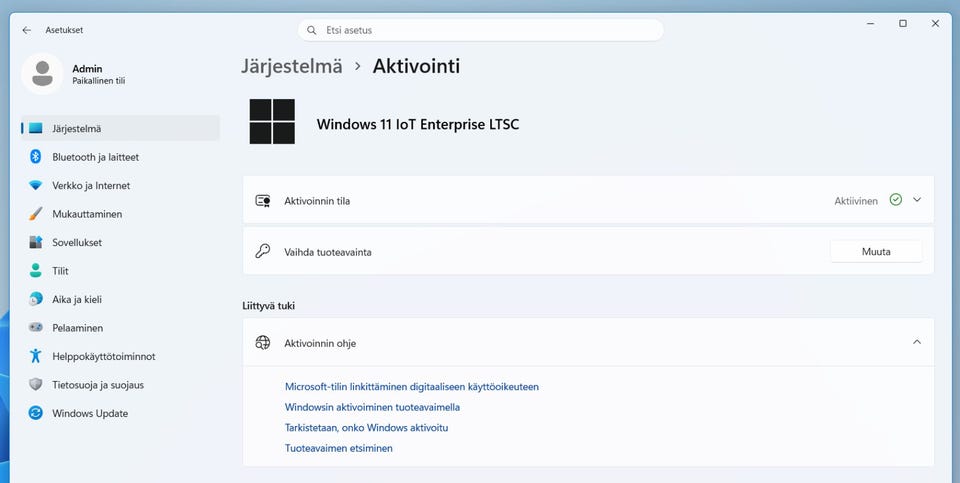Click the Asetukset window title
The image size is (960, 483).
pyautogui.click(x=64, y=30)
